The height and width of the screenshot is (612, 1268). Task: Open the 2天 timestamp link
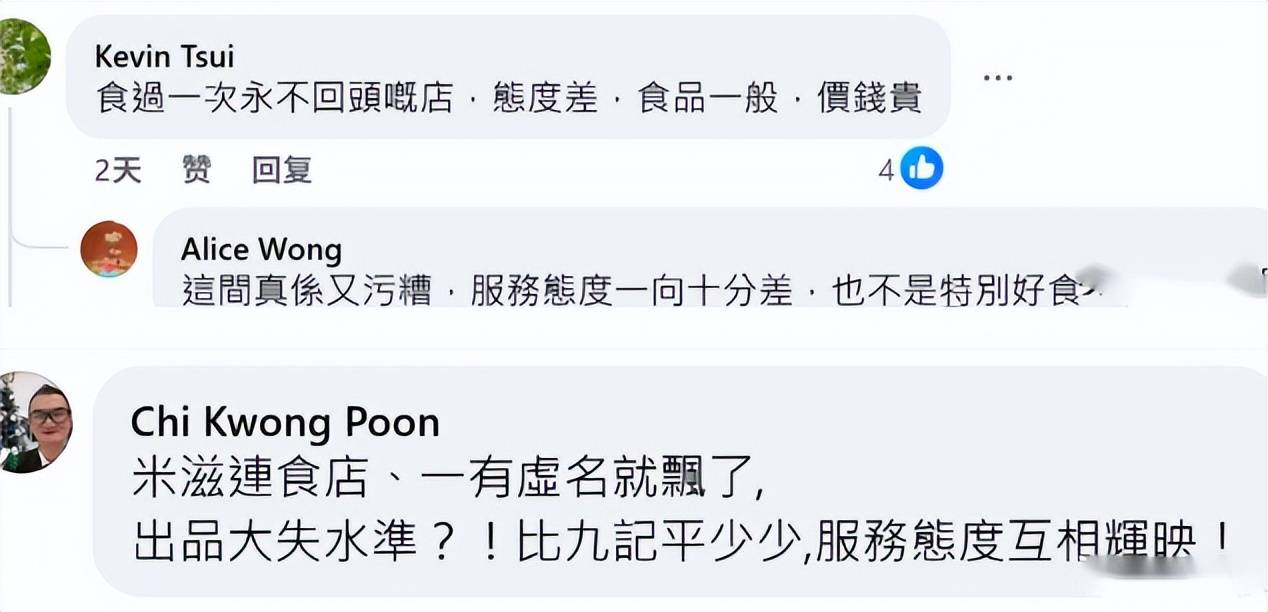coord(118,171)
